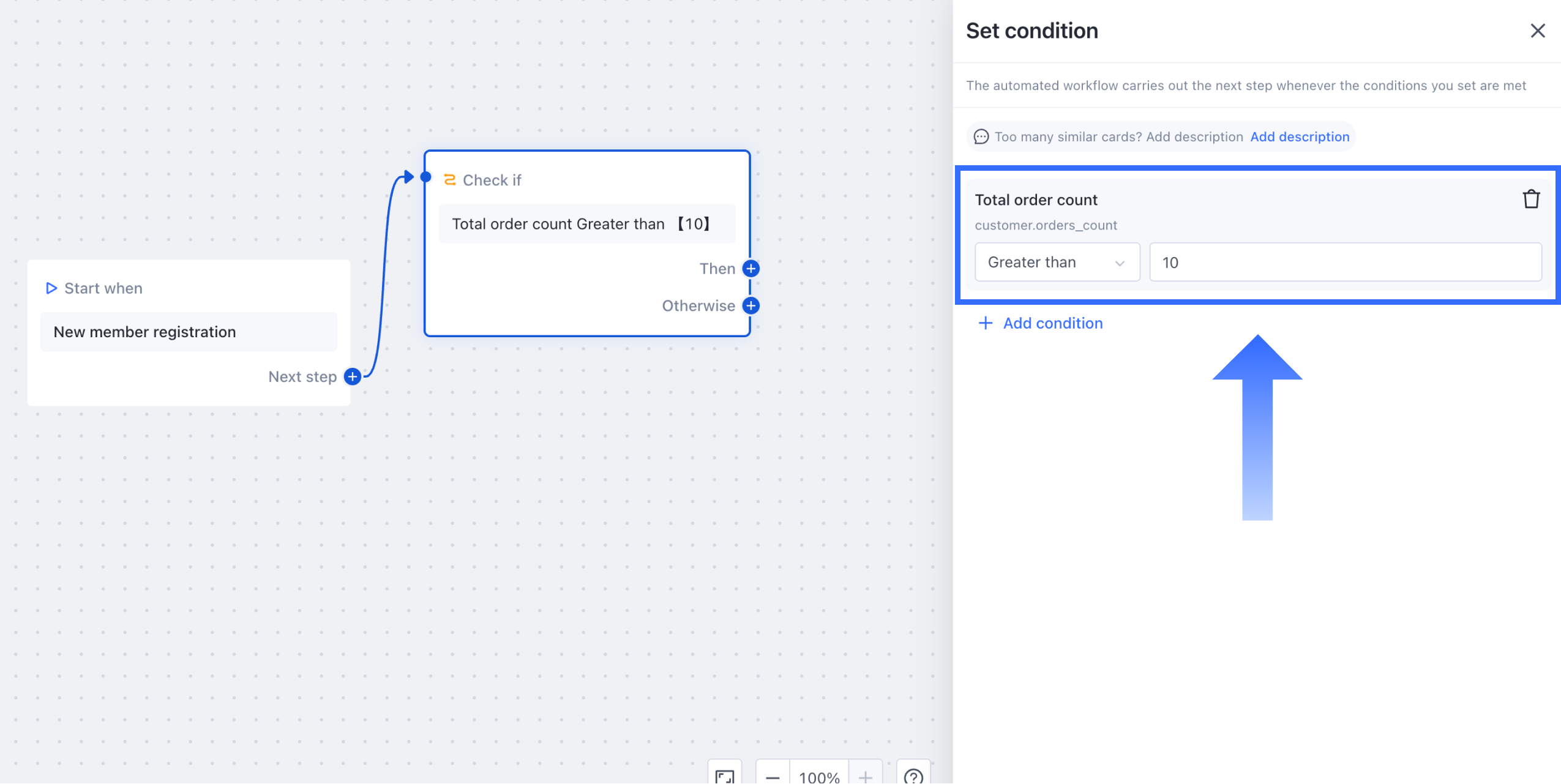The width and height of the screenshot is (1561, 784).
Task: Click the Check if card header
Action: point(492,180)
